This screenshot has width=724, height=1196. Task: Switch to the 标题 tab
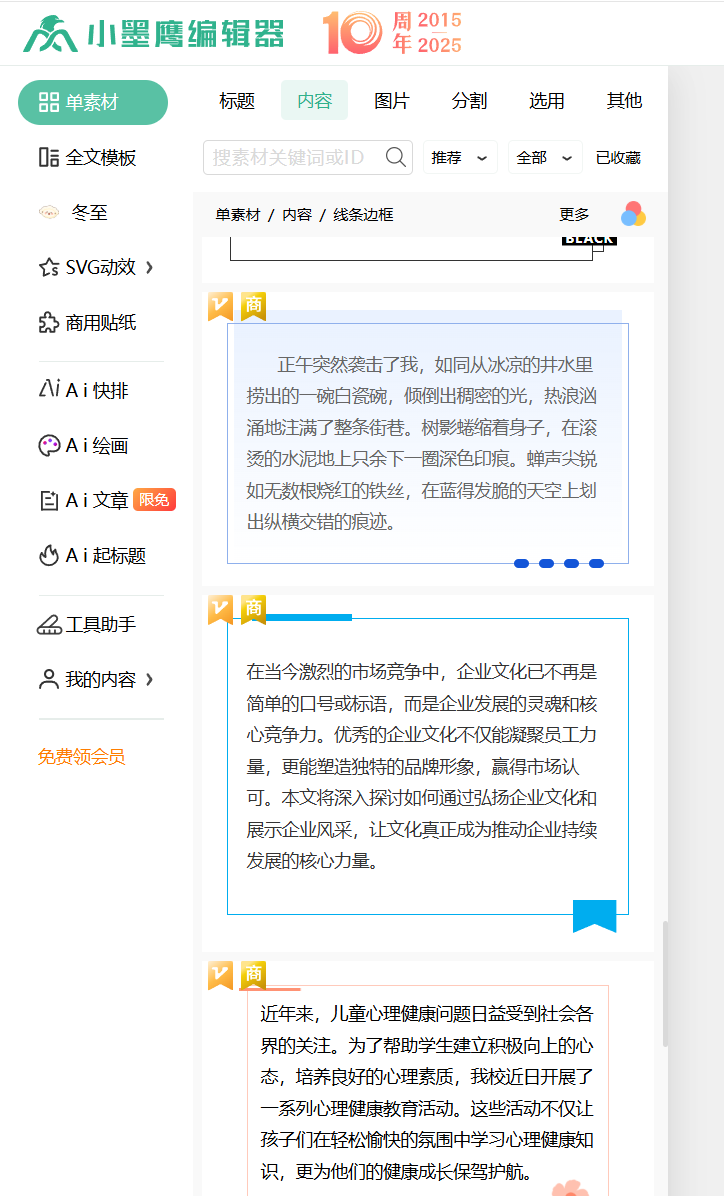[x=237, y=100]
